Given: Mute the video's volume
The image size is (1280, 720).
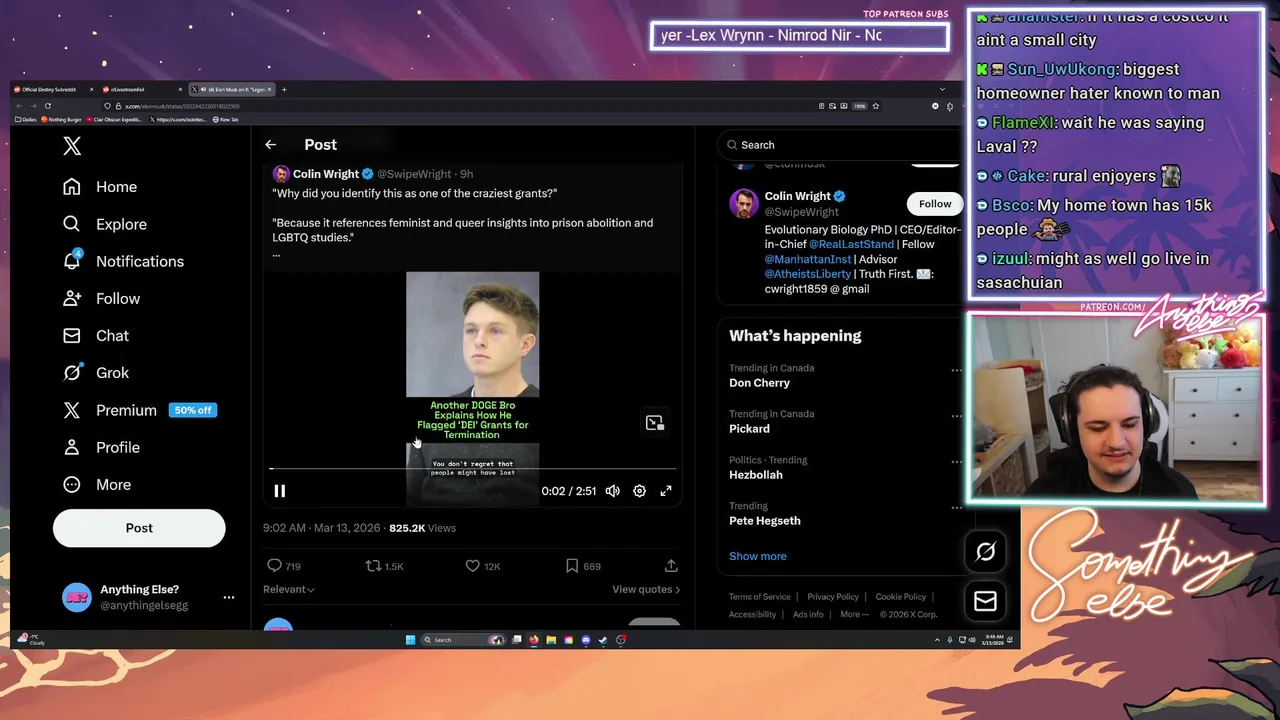Looking at the screenshot, I should click(612, 491).
